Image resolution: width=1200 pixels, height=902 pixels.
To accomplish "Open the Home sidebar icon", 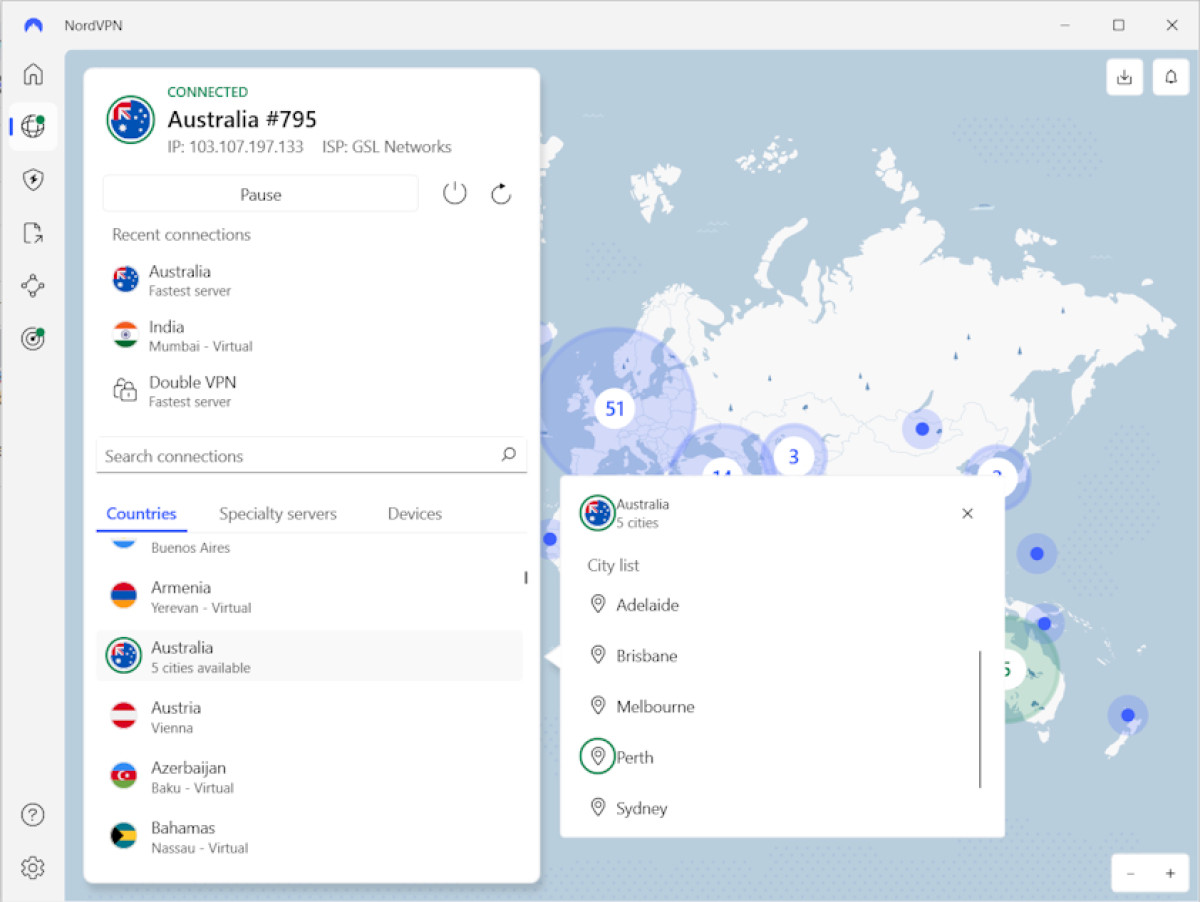I will [33, 74].
